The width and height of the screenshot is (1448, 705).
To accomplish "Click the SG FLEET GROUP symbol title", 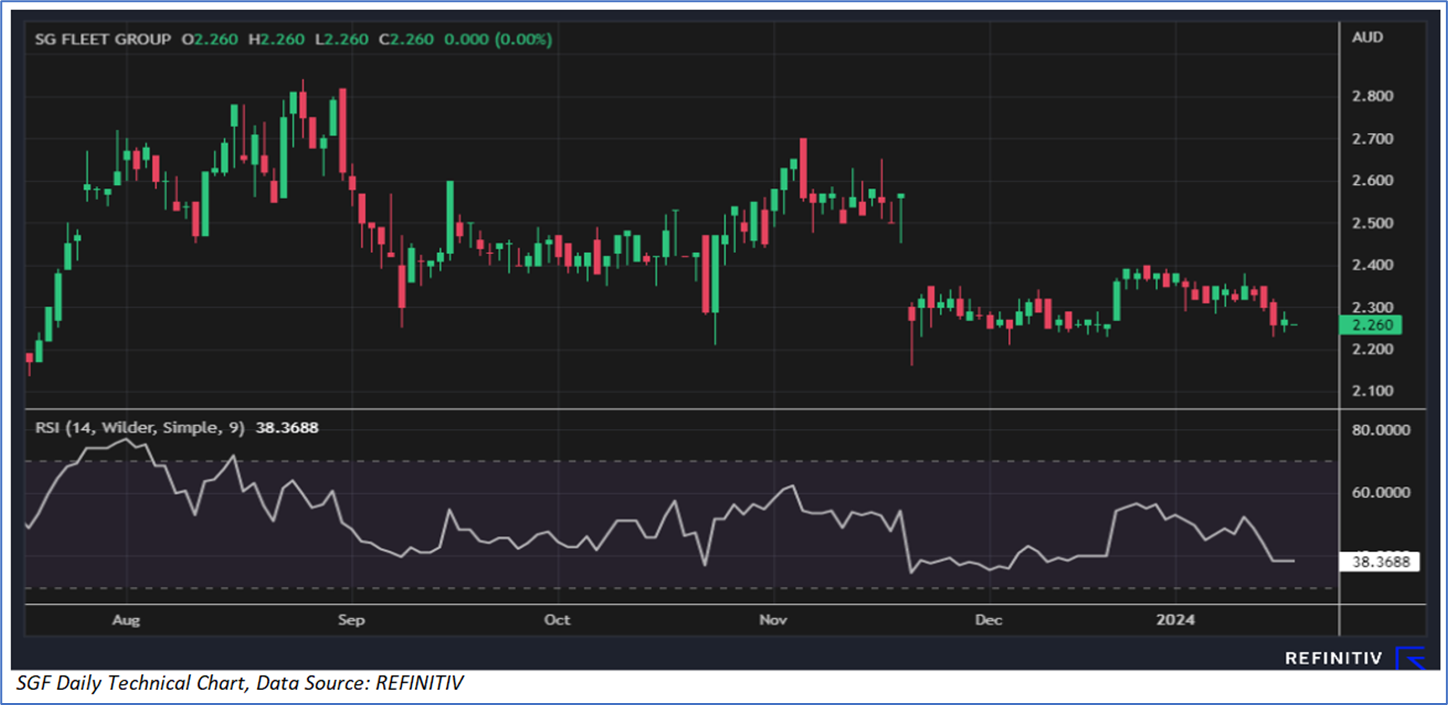I will [x=104, y=39].
